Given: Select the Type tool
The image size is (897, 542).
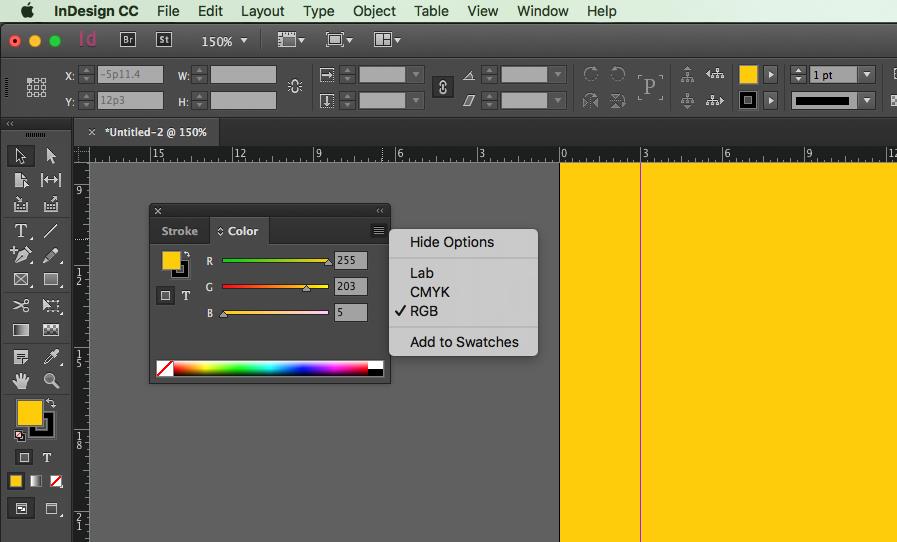Looking at the screenshot, I should (21, 231).
